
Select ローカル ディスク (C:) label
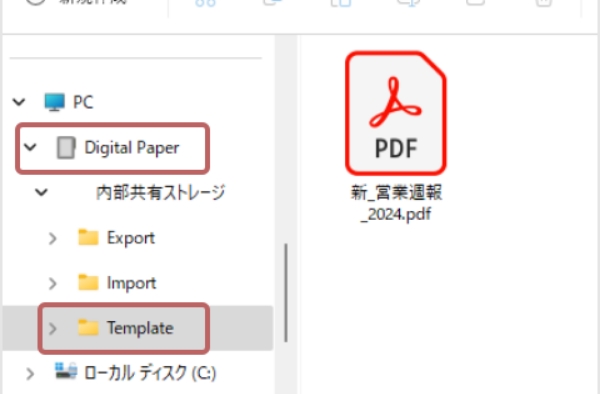(150, 373)
